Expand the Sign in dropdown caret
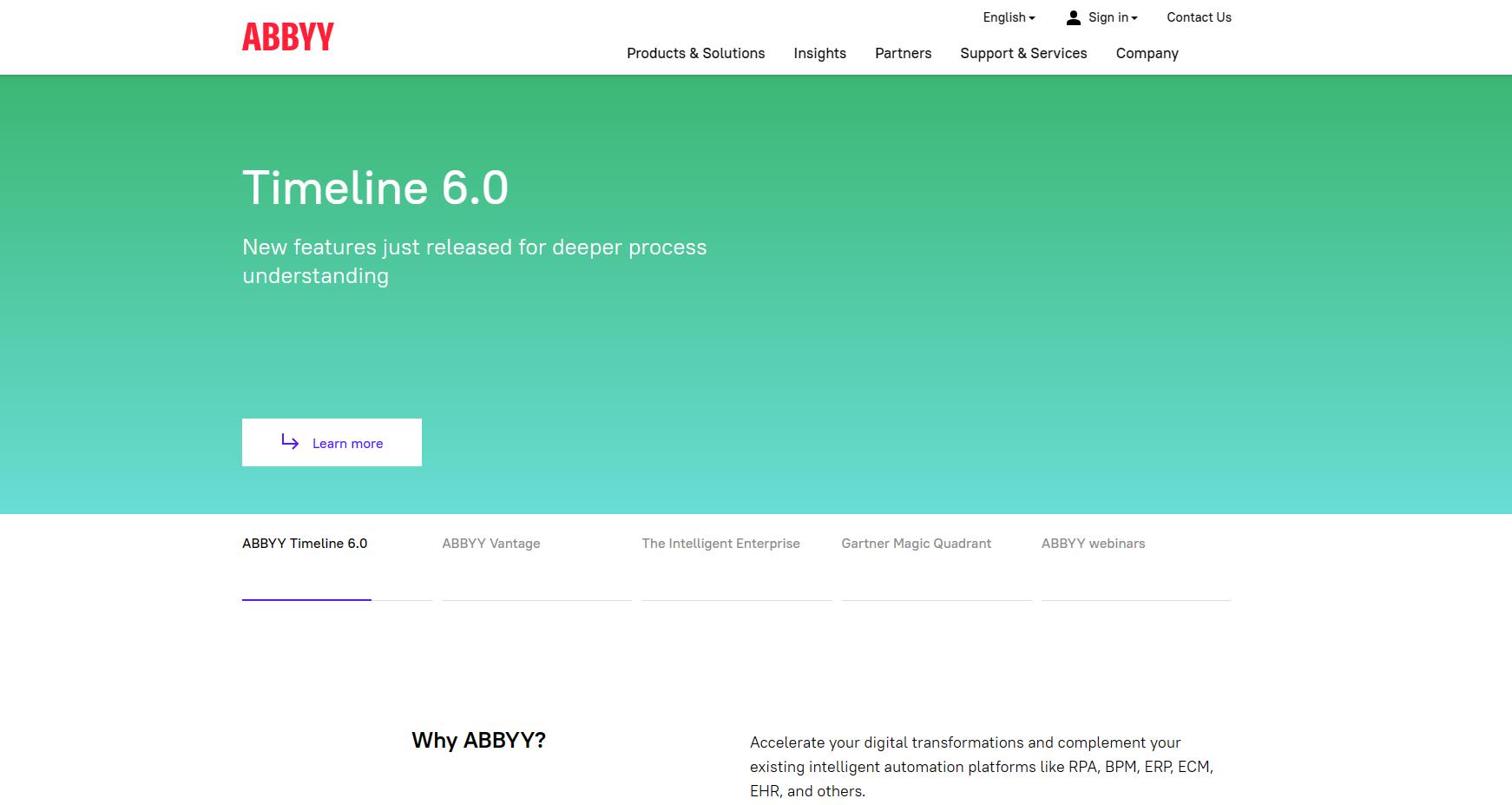The width and height of the screenshot is (1512, 805). pyautogui.click(x=1134, y=18)
